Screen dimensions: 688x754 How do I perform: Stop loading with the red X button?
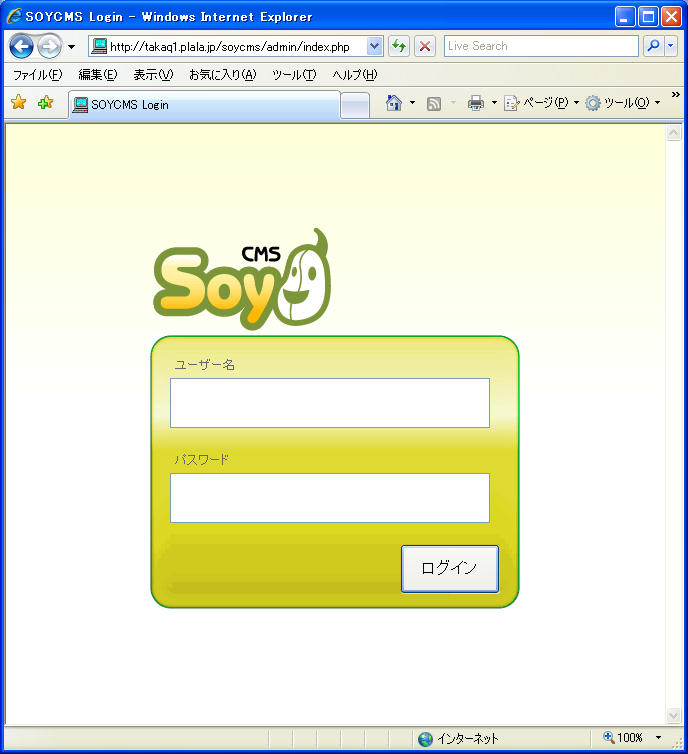point(425,46)
